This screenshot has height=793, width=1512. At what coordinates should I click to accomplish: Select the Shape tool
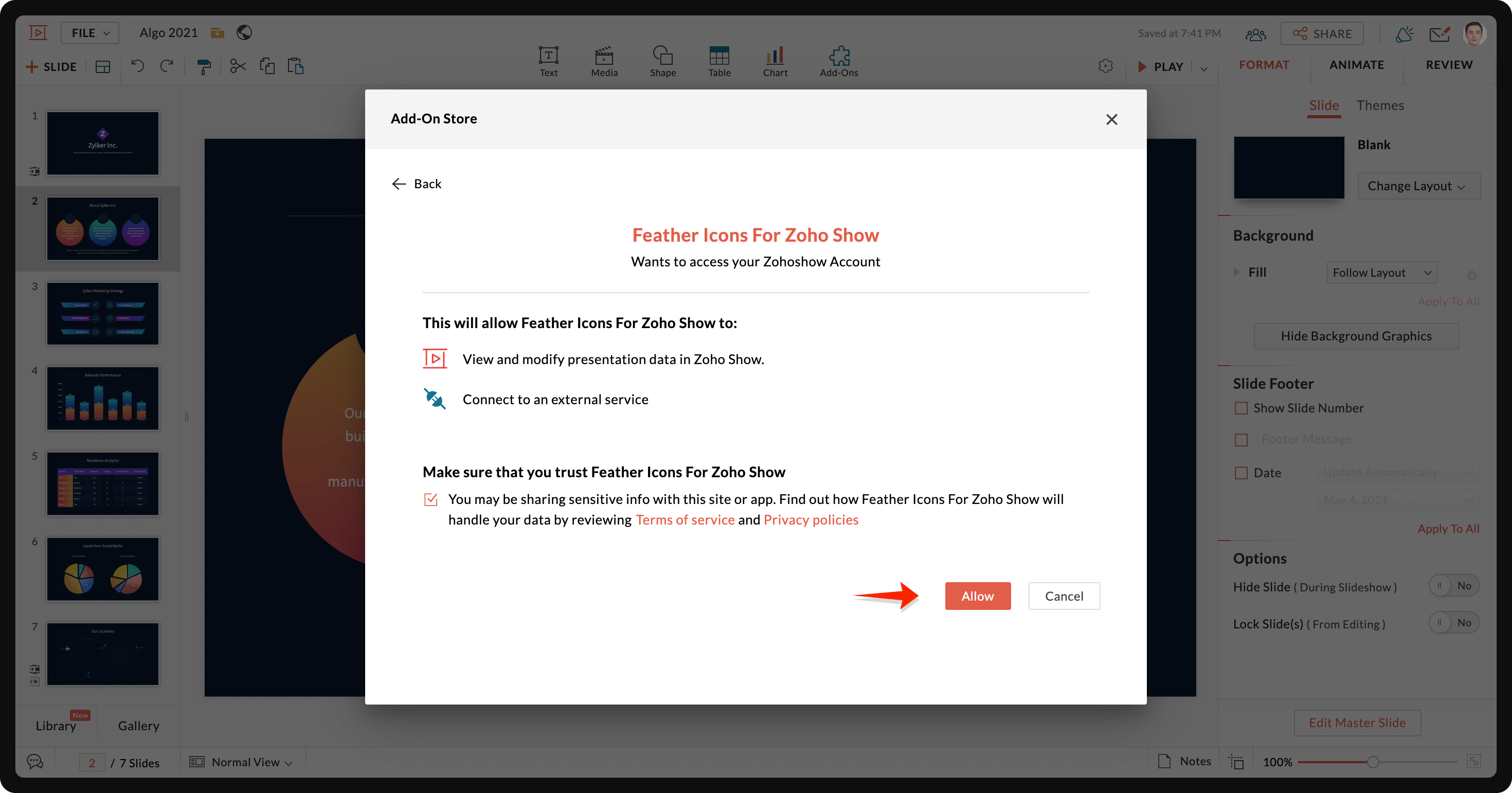click(663, 57)
